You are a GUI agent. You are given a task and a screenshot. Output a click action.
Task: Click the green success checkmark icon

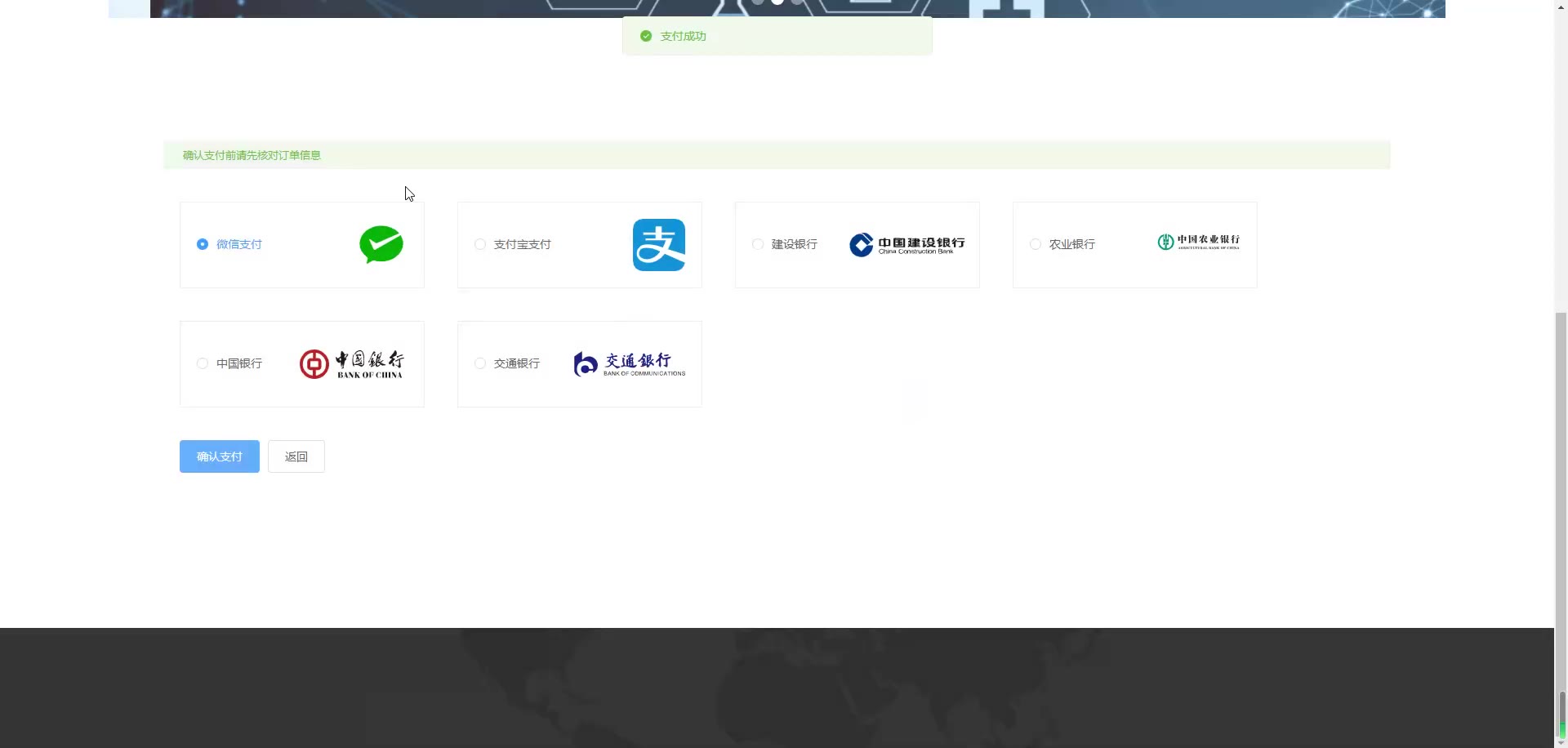(x=646, y=36)
